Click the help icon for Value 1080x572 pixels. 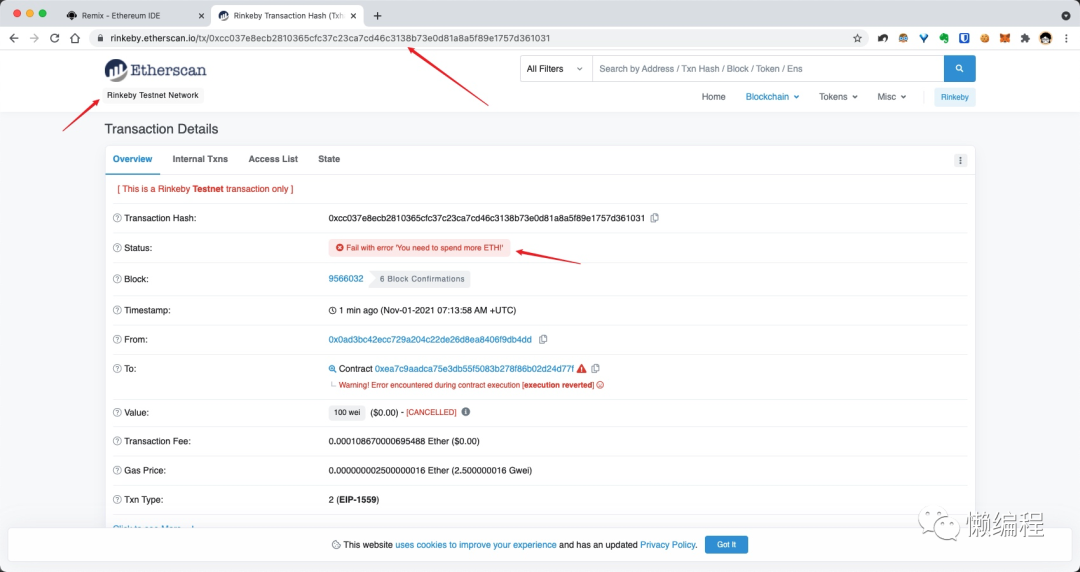[x=117, y=412]
